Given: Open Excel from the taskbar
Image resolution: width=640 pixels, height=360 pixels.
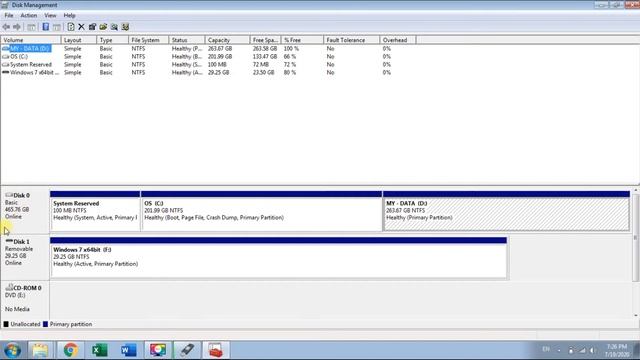Looking at the screenshot, I should point(99,350).
